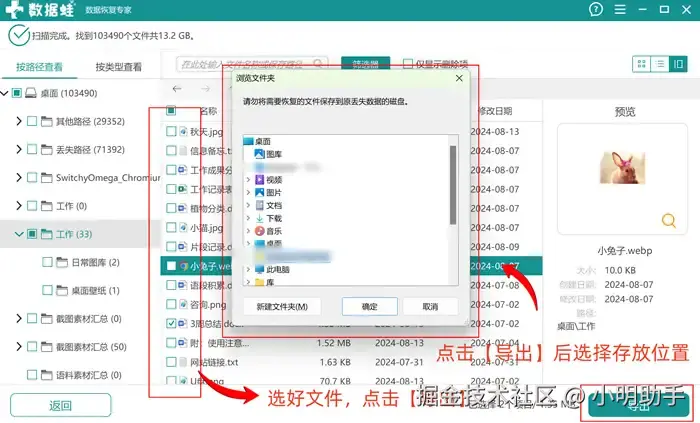Toggle the 仅显示删除项 checkbox
Viewport: 700px width, 423px height.
pyautogui.click(x=408, y=64)
